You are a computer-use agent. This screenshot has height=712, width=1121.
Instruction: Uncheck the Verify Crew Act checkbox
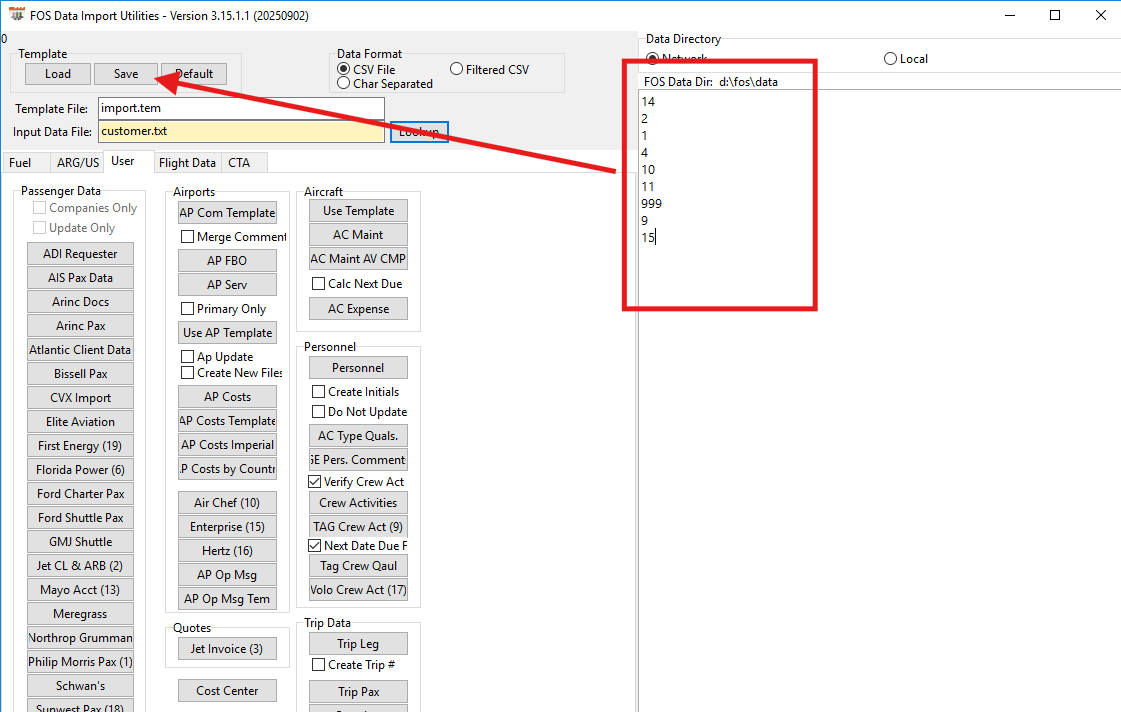318,482
